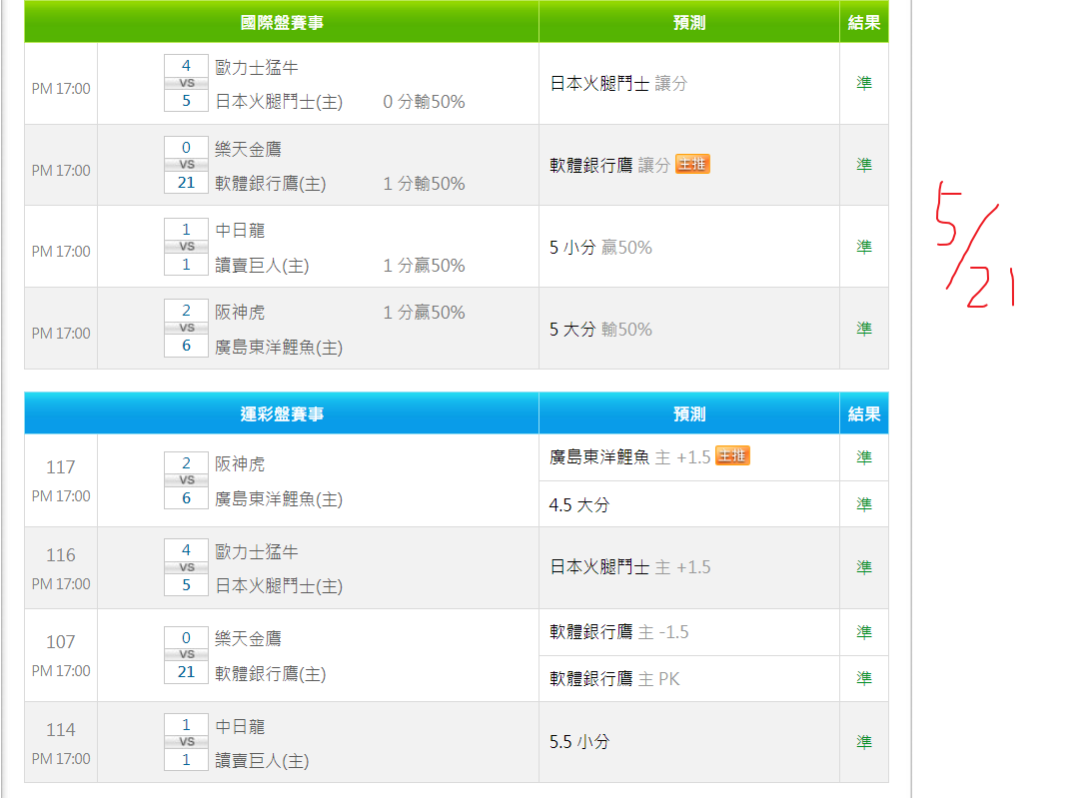1080x798 pixels.
Task: Click the 準 result for 日本火腿鬥士 讓分
Action: (864, 83)
